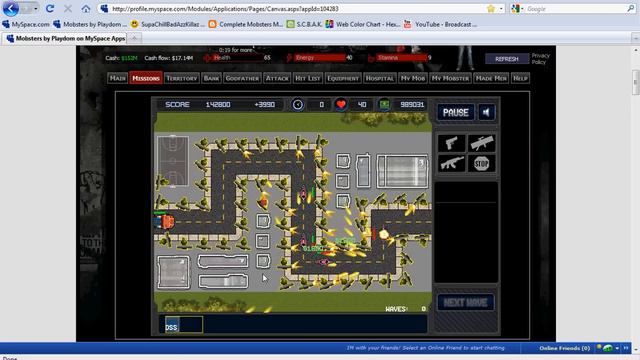This screenshot has height=360, width=640.
Task: Click the wave timer clock icon
Action: point(298,104)
